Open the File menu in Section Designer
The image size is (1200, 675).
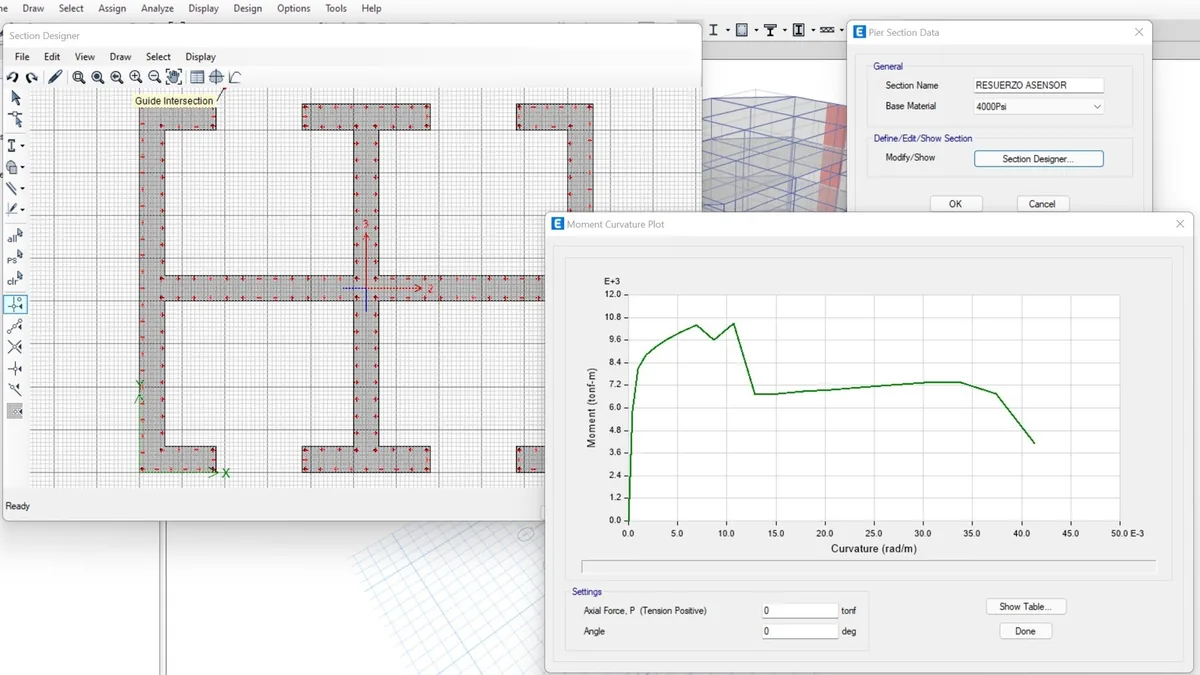coord(22,57)
